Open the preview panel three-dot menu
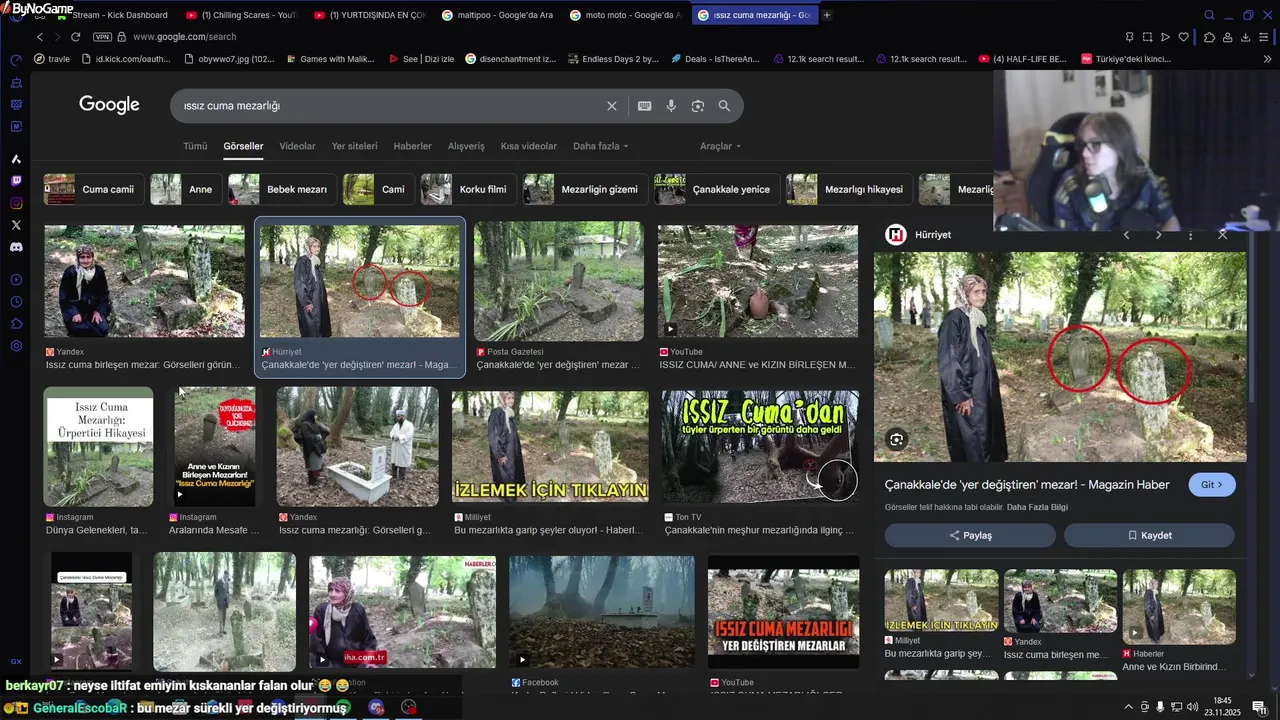The height and width of the screenshot is (720, 1280). tap(1190, 235)
